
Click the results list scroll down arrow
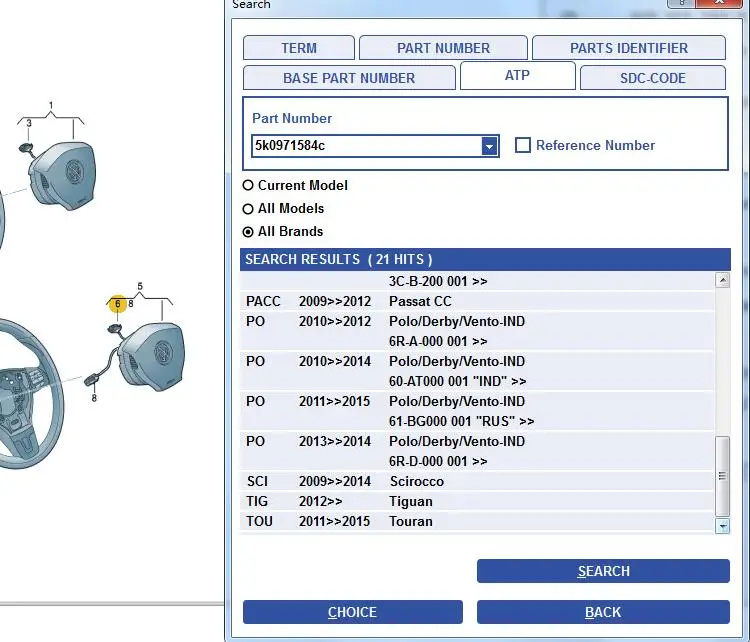tap(722, 526)
